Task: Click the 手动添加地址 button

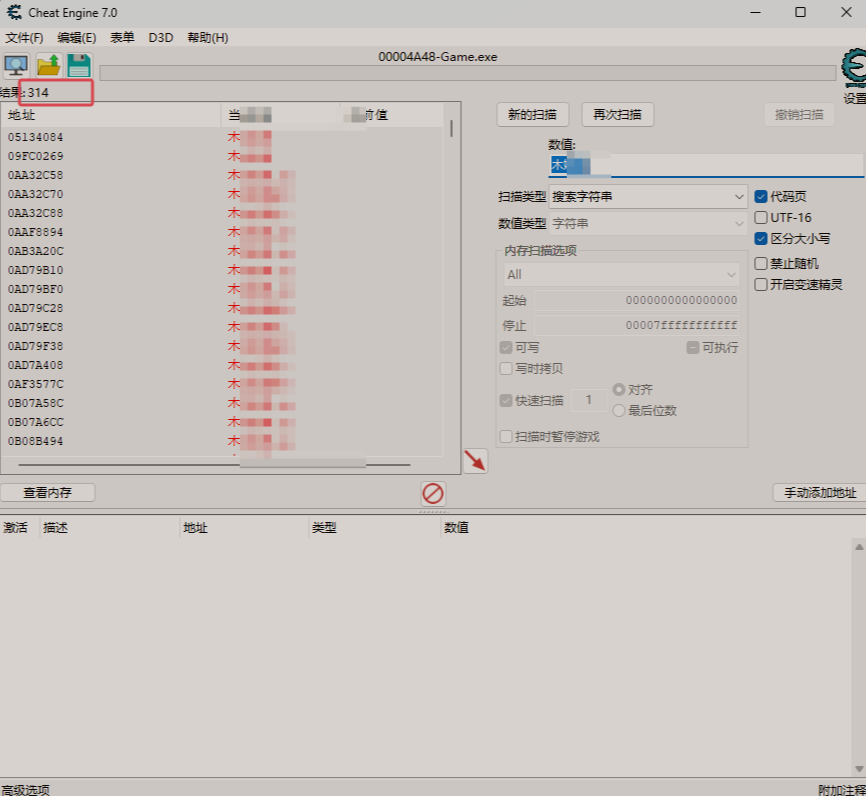Action: pyautogui.click(x=820, y=492)
